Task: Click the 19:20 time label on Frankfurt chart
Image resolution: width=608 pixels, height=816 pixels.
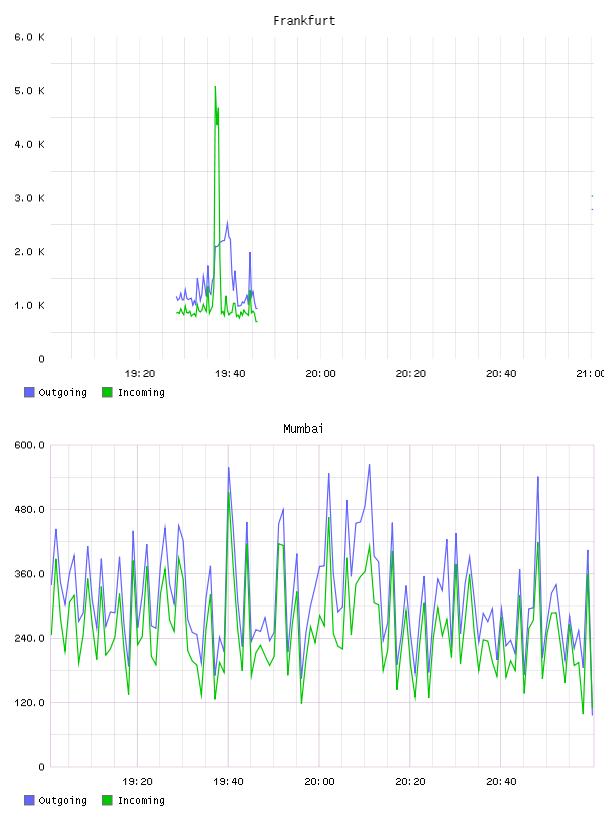Action: (140, 374)
